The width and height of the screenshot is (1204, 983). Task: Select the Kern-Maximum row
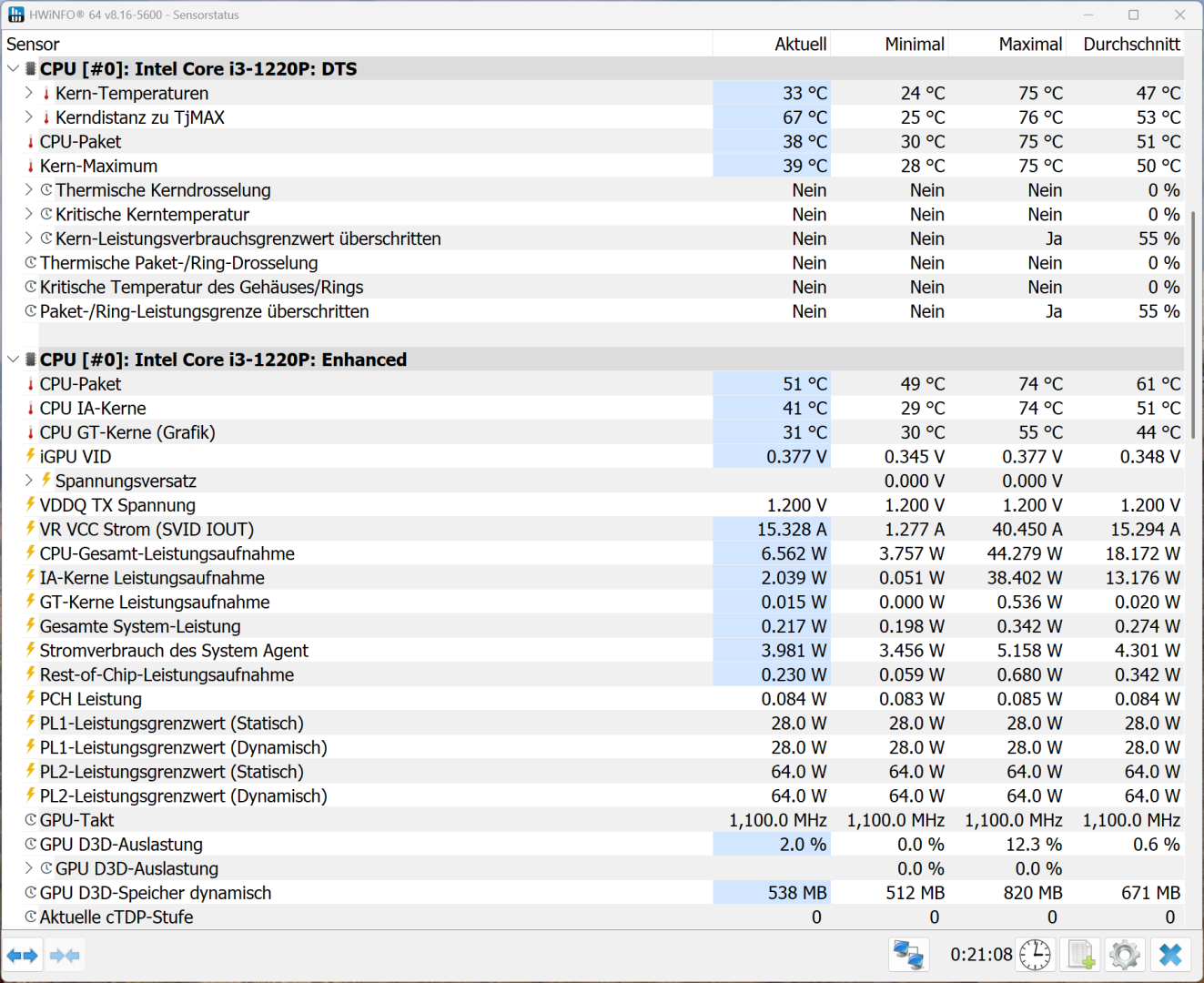click(593, 166)
